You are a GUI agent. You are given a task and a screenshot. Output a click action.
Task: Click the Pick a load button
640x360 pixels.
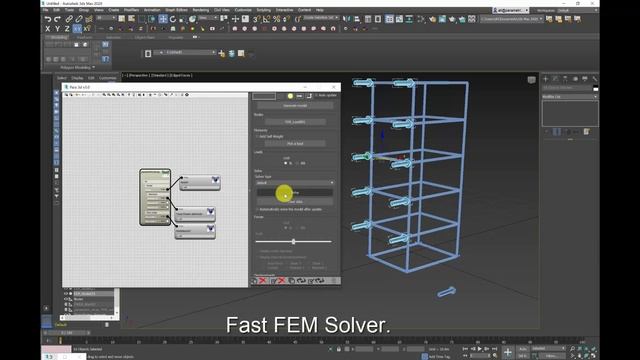click(295, 144)
